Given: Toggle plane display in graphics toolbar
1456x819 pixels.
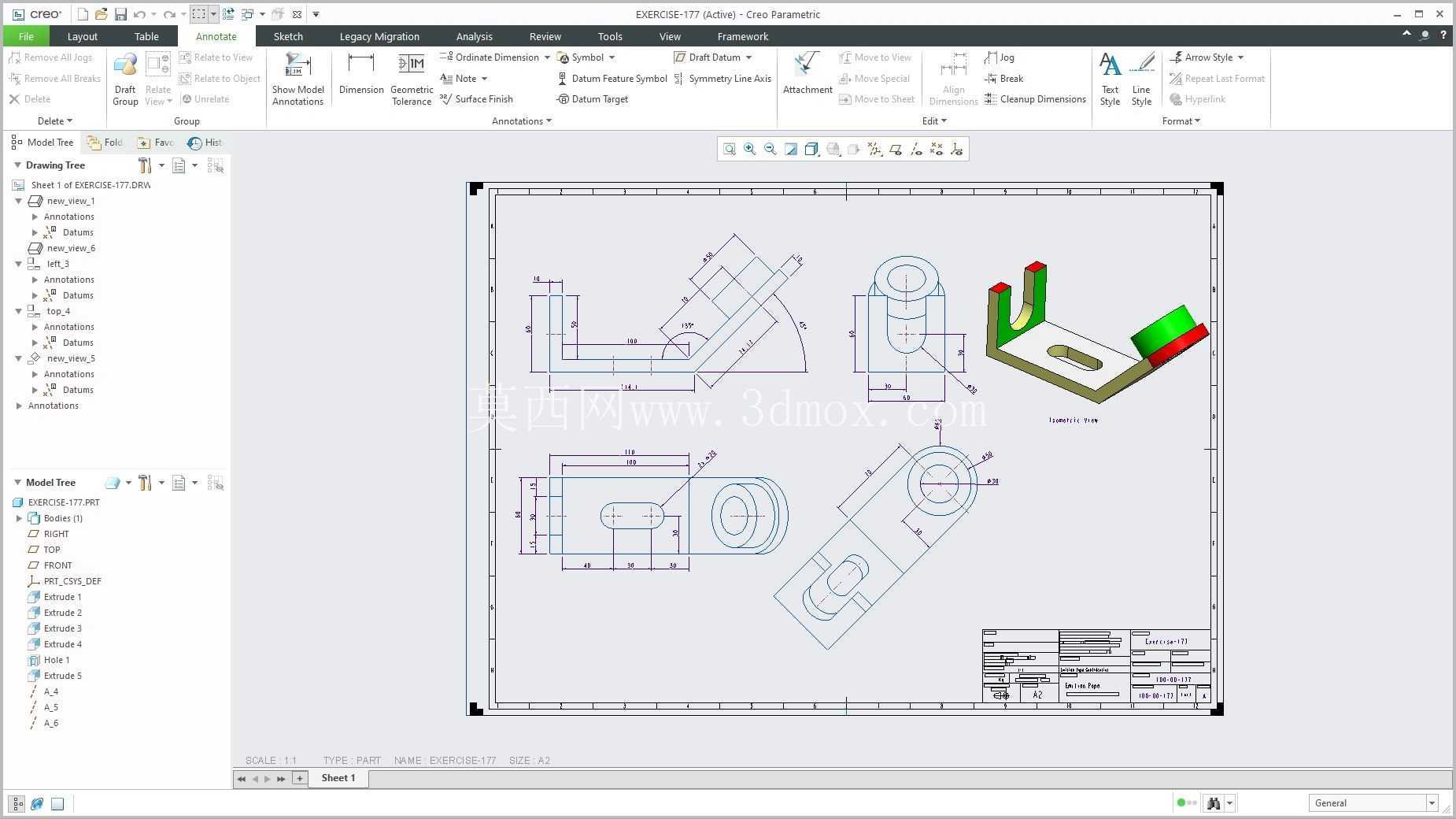Looking at the screenshot, I should (896, 149).
